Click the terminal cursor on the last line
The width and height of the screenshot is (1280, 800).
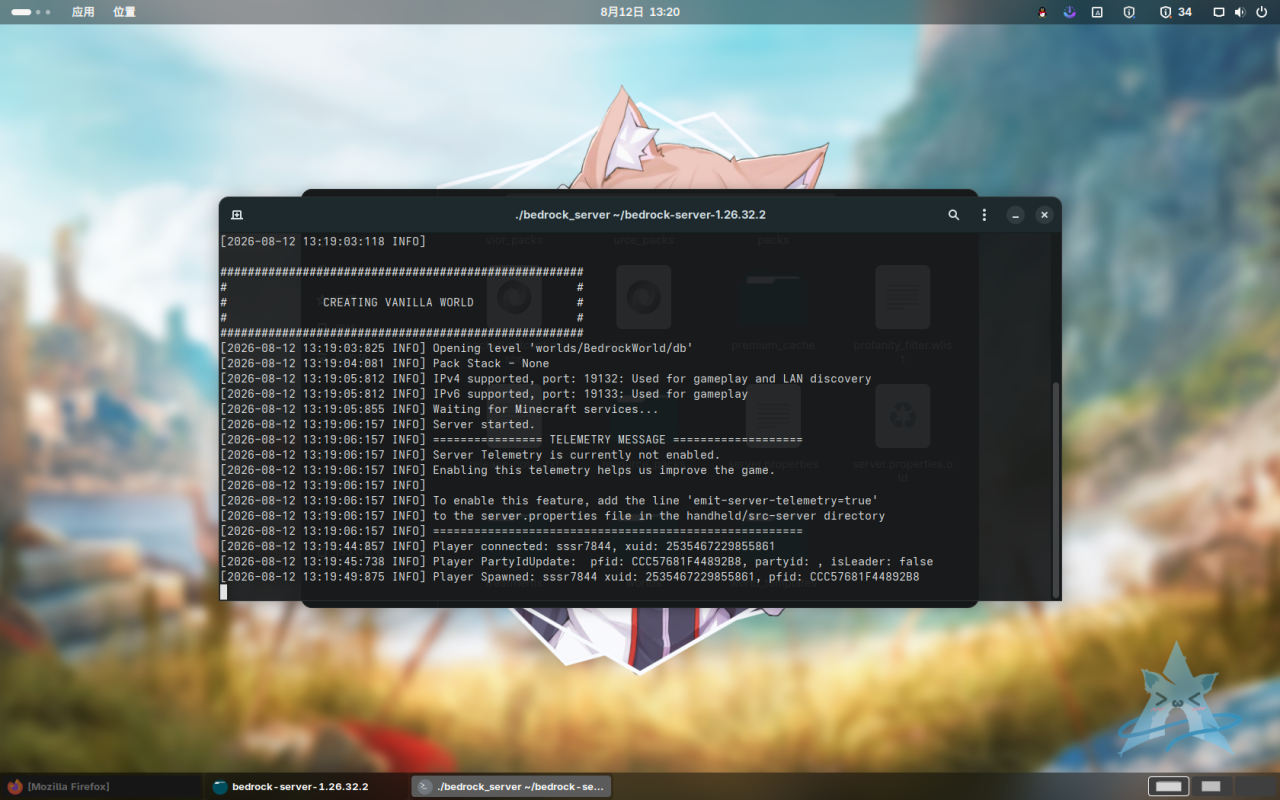coord(223,592)
